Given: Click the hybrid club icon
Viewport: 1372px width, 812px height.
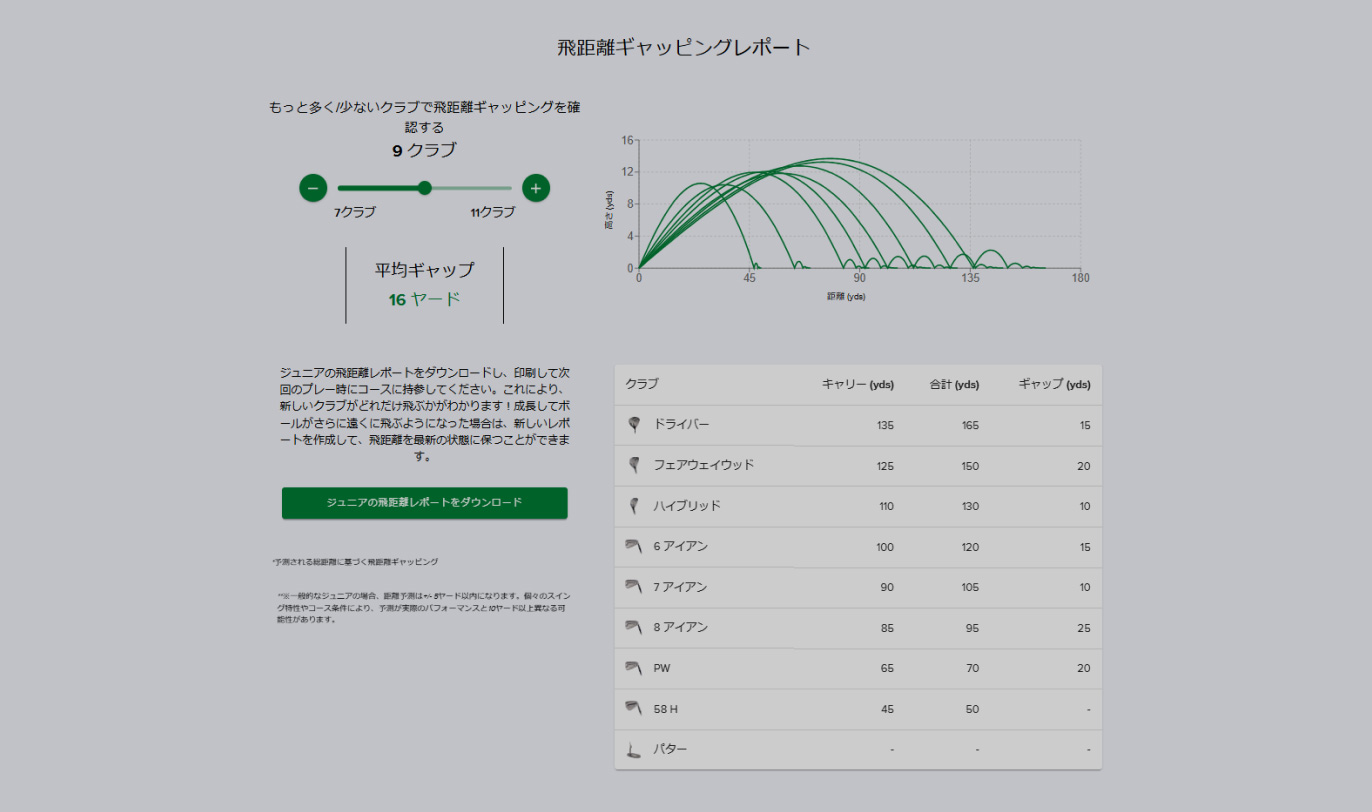Looking at the screenshot, I should (632, 506).
